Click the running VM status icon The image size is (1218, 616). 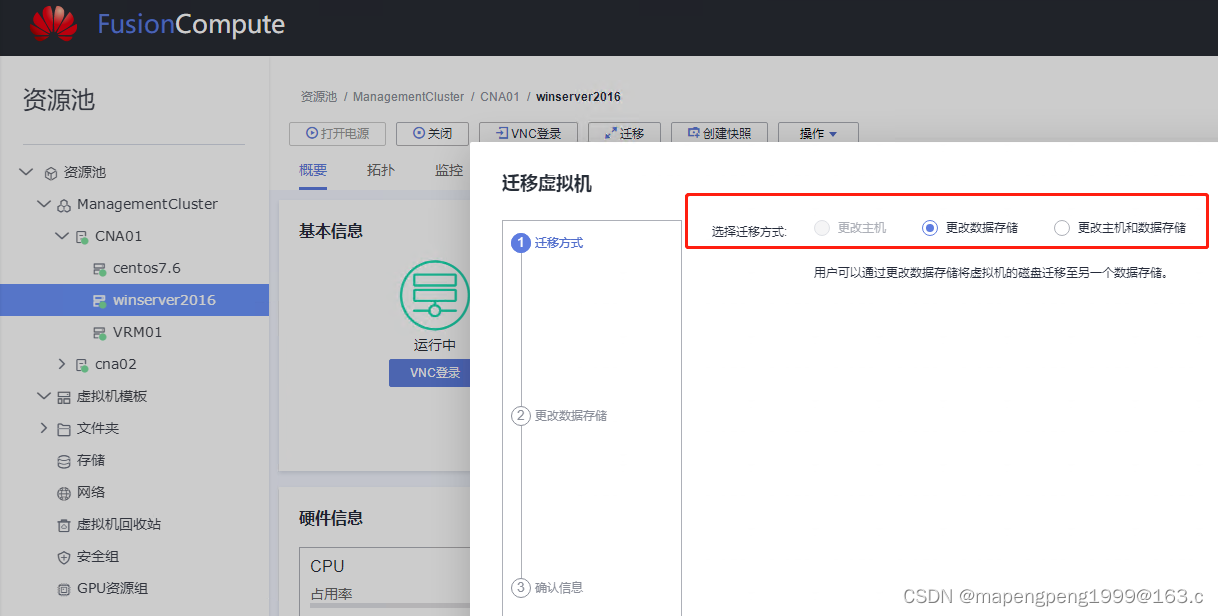pyautogui.click(x=434, y=294)
